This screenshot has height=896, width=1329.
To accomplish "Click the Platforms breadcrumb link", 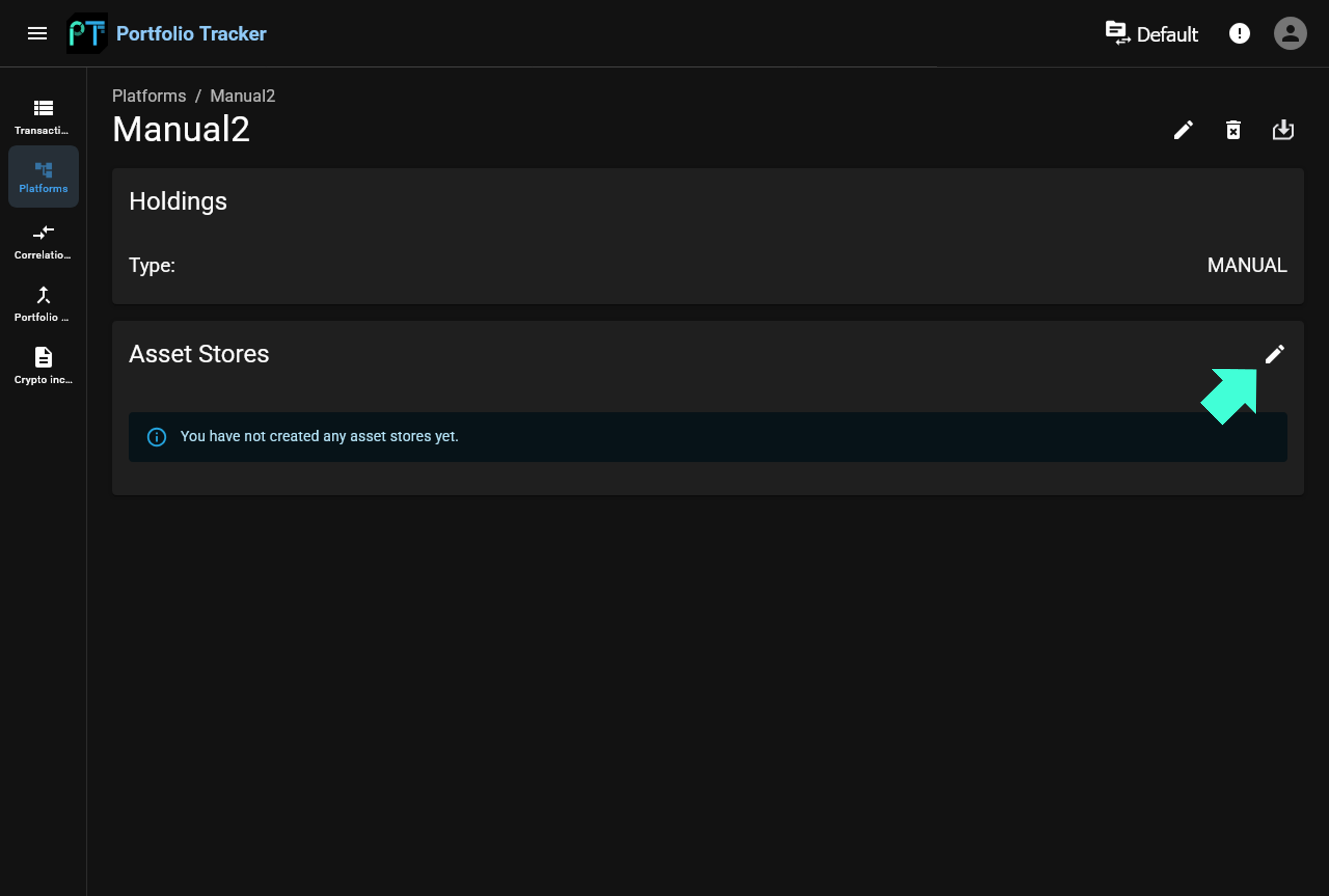I will tap(149, 96).
